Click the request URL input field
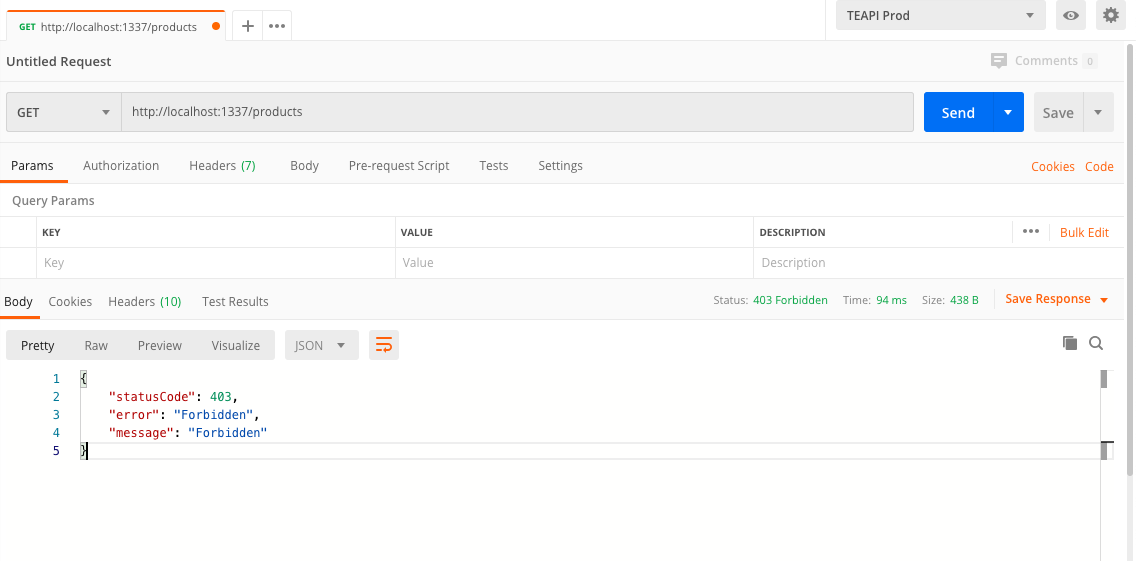 (517, 112)
